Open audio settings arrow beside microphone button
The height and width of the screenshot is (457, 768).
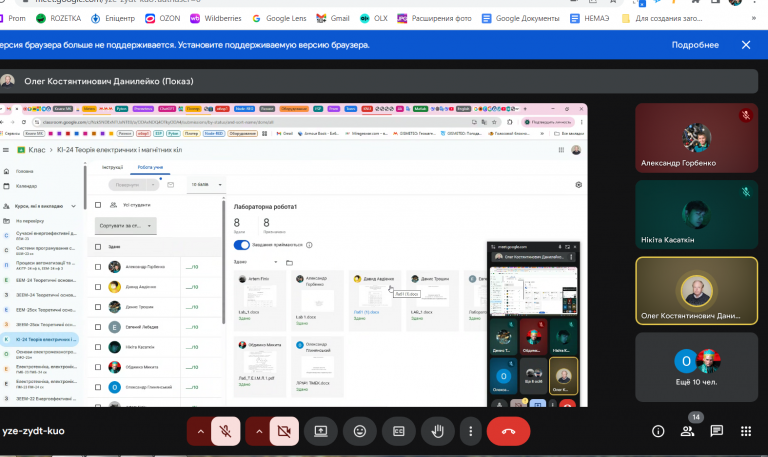200,431
